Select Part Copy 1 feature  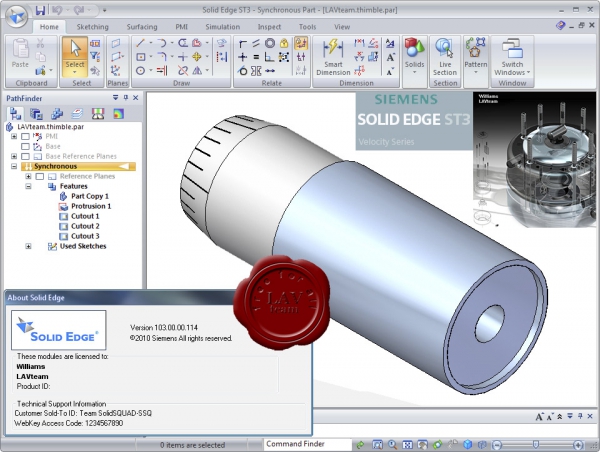coord(90,196)
